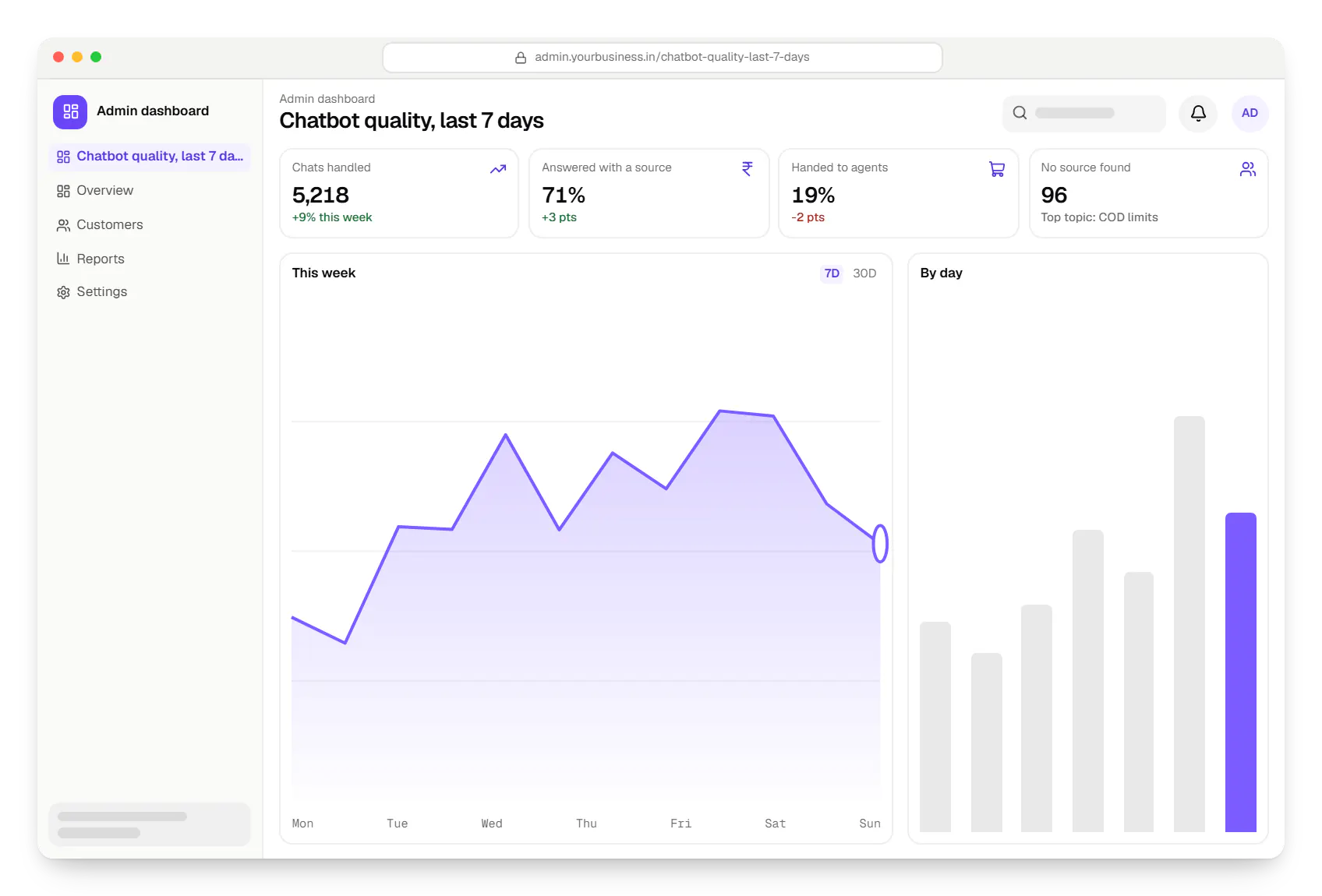Click the cart icon in Handed to agents
The width and height of the screenshot is (1322, 896).
tap(997, 169)
